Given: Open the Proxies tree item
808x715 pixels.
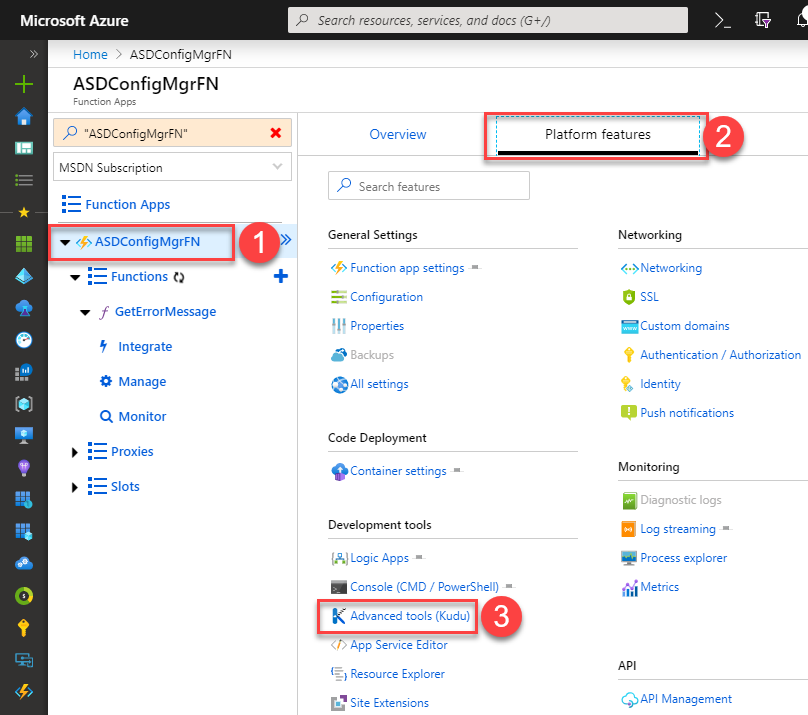Looking at the screenshot, I should pos(132,452).
